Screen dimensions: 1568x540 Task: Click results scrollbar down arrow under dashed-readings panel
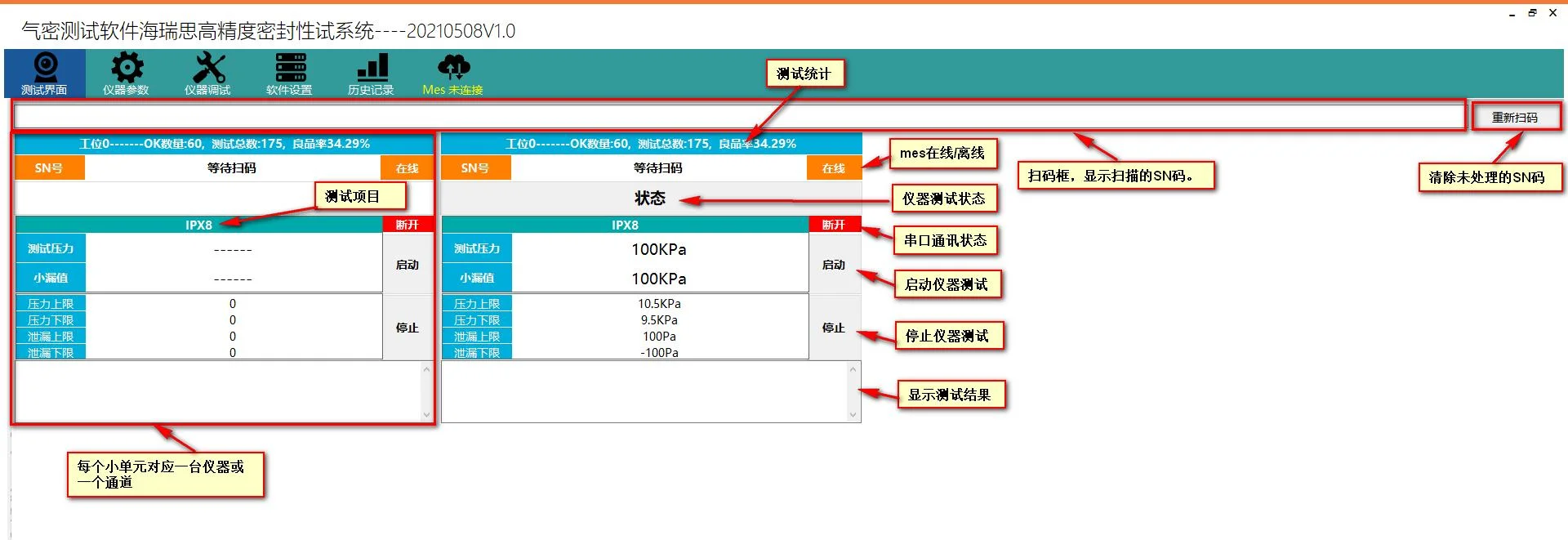426,415
